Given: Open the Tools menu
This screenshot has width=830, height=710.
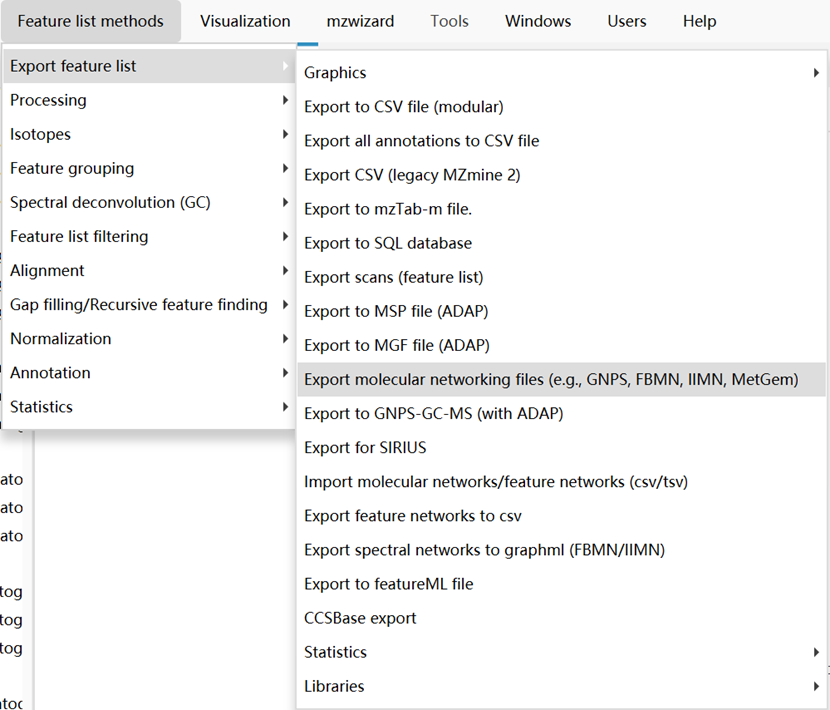Looking at the screenshot, I should coord(449,21).
